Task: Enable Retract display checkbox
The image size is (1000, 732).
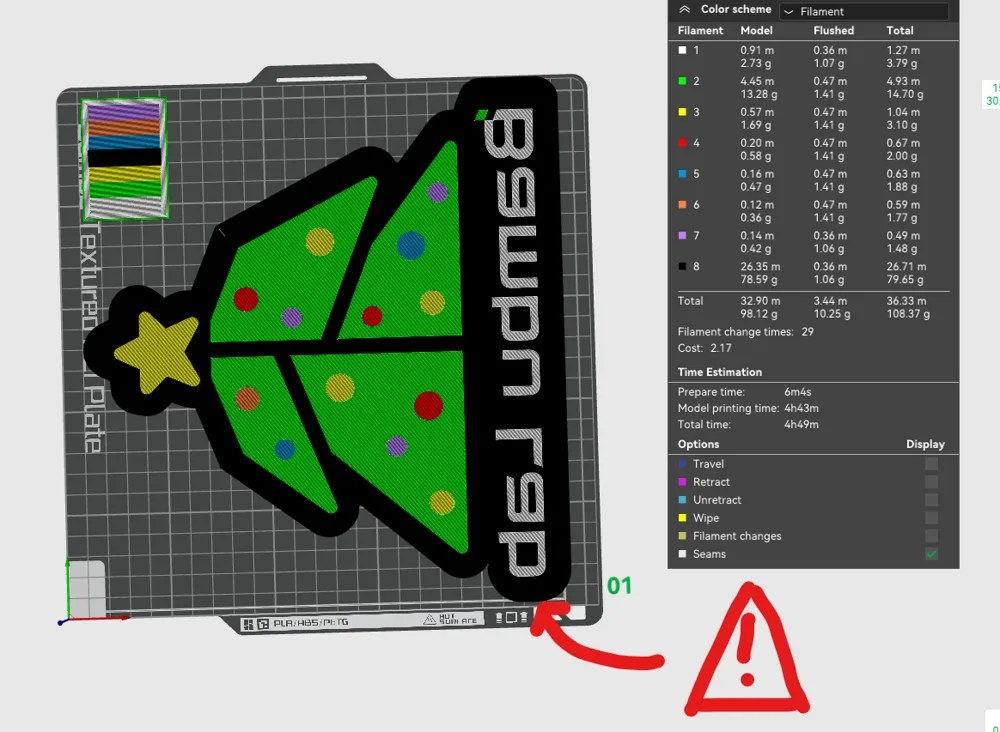Action: coord(931,482)
